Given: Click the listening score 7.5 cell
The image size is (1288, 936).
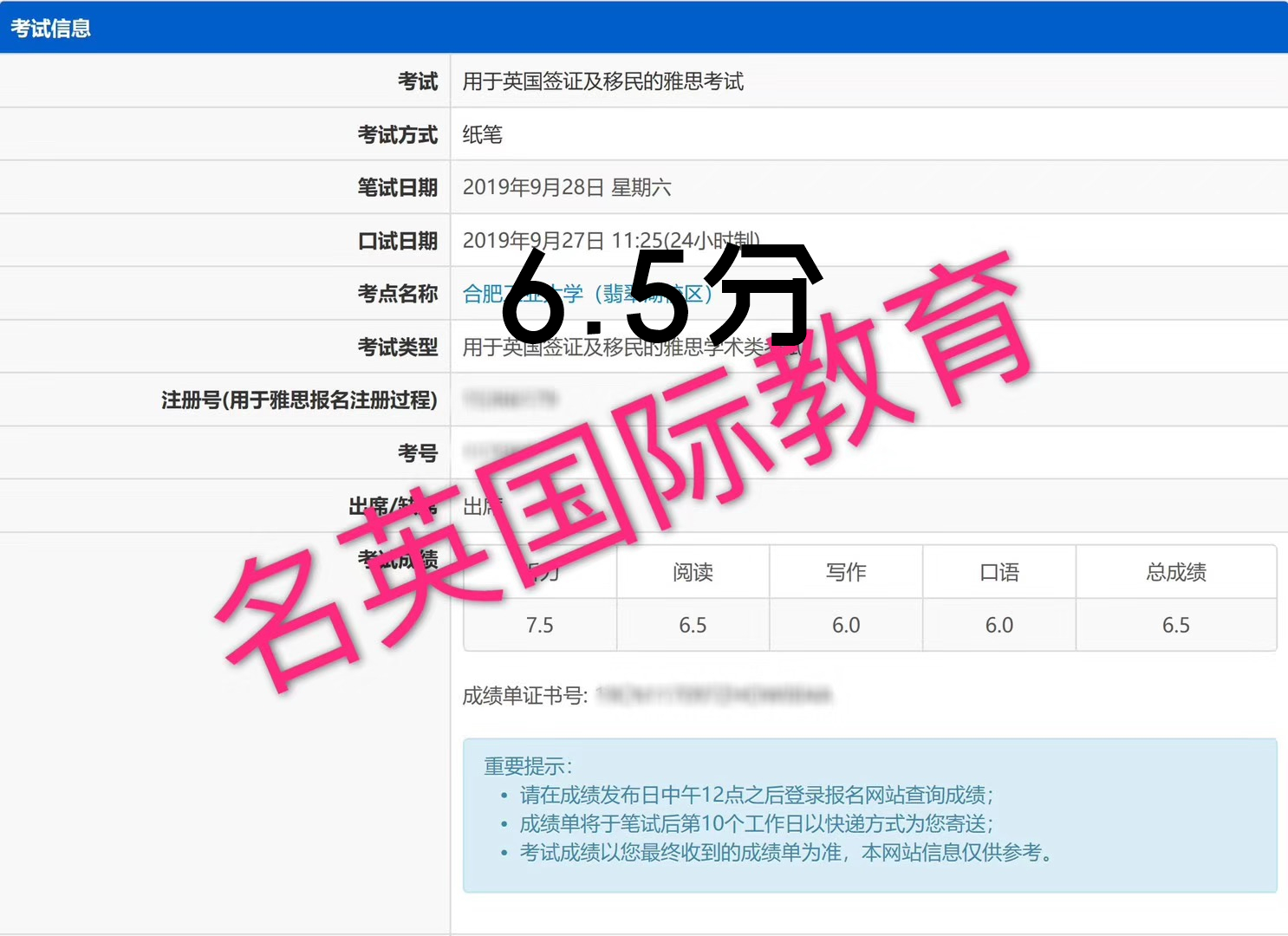Looking at the screenshot, I should 540,625.
